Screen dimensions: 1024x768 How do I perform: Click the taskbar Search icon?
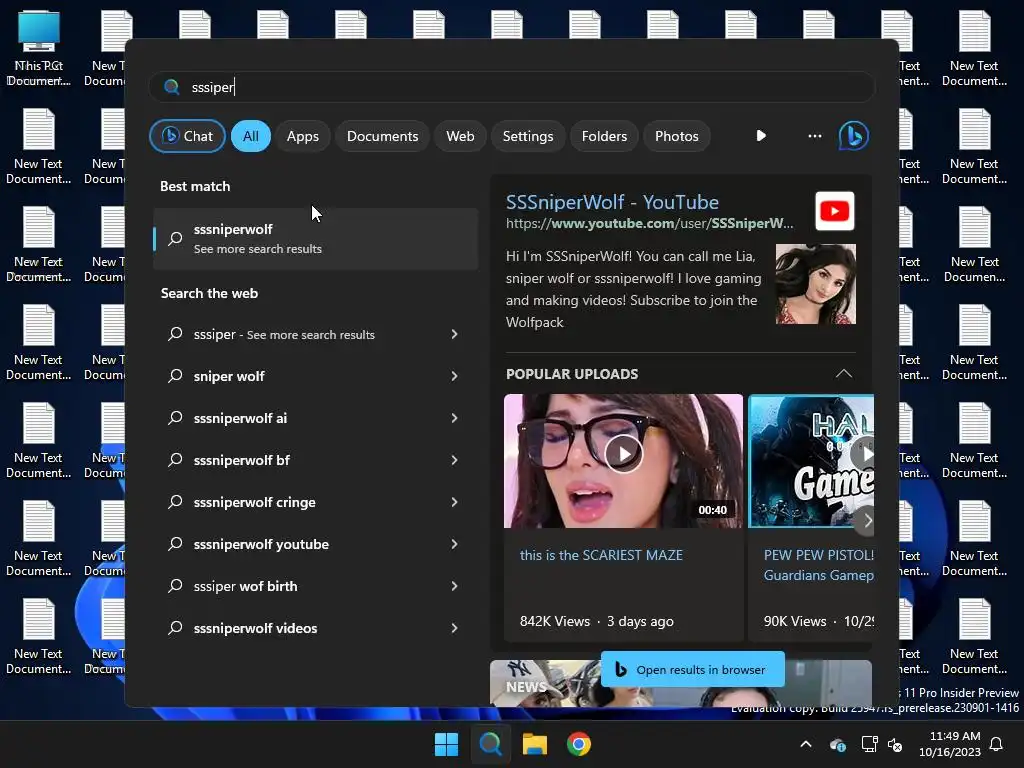coord(490,744)
